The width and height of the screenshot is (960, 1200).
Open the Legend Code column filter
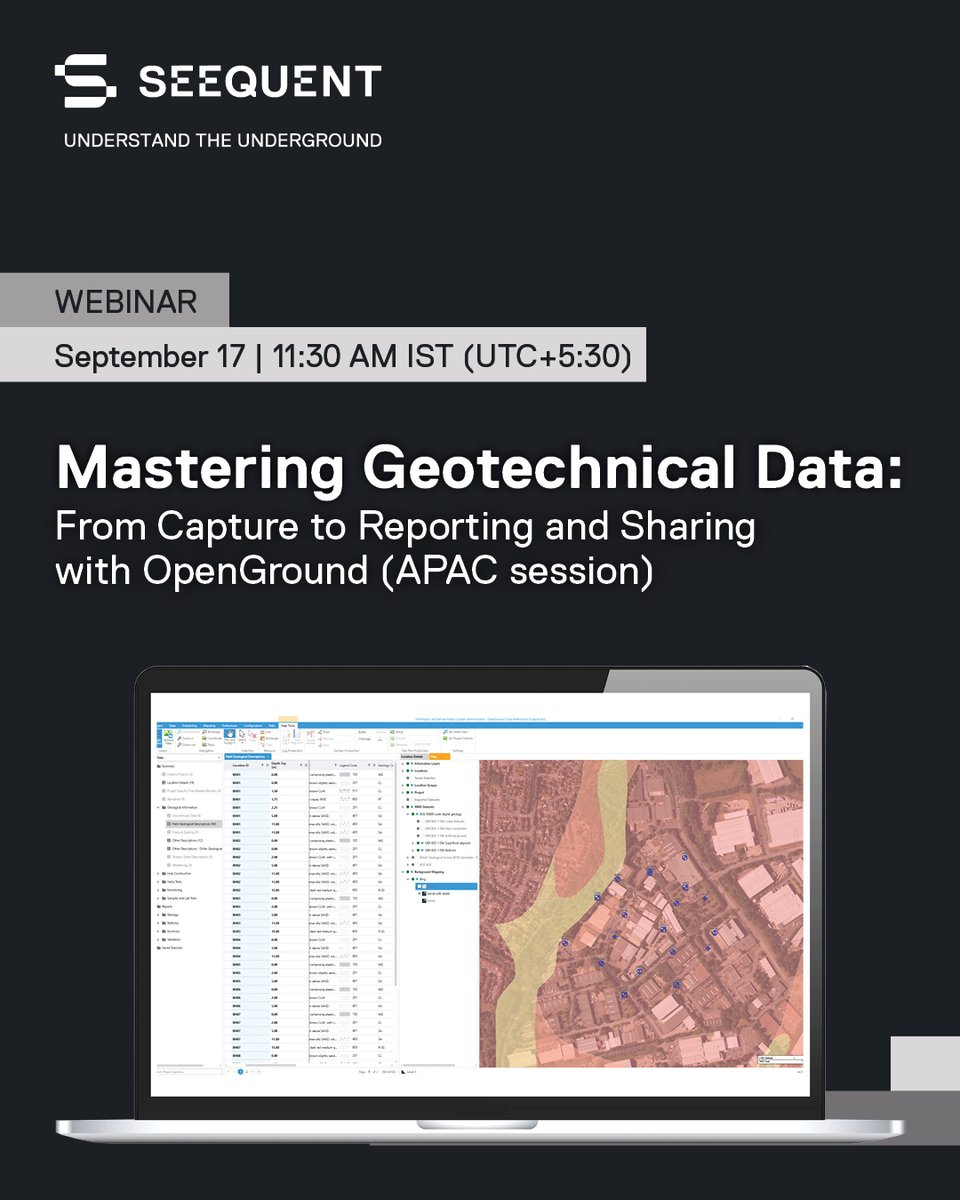point(369,765)
